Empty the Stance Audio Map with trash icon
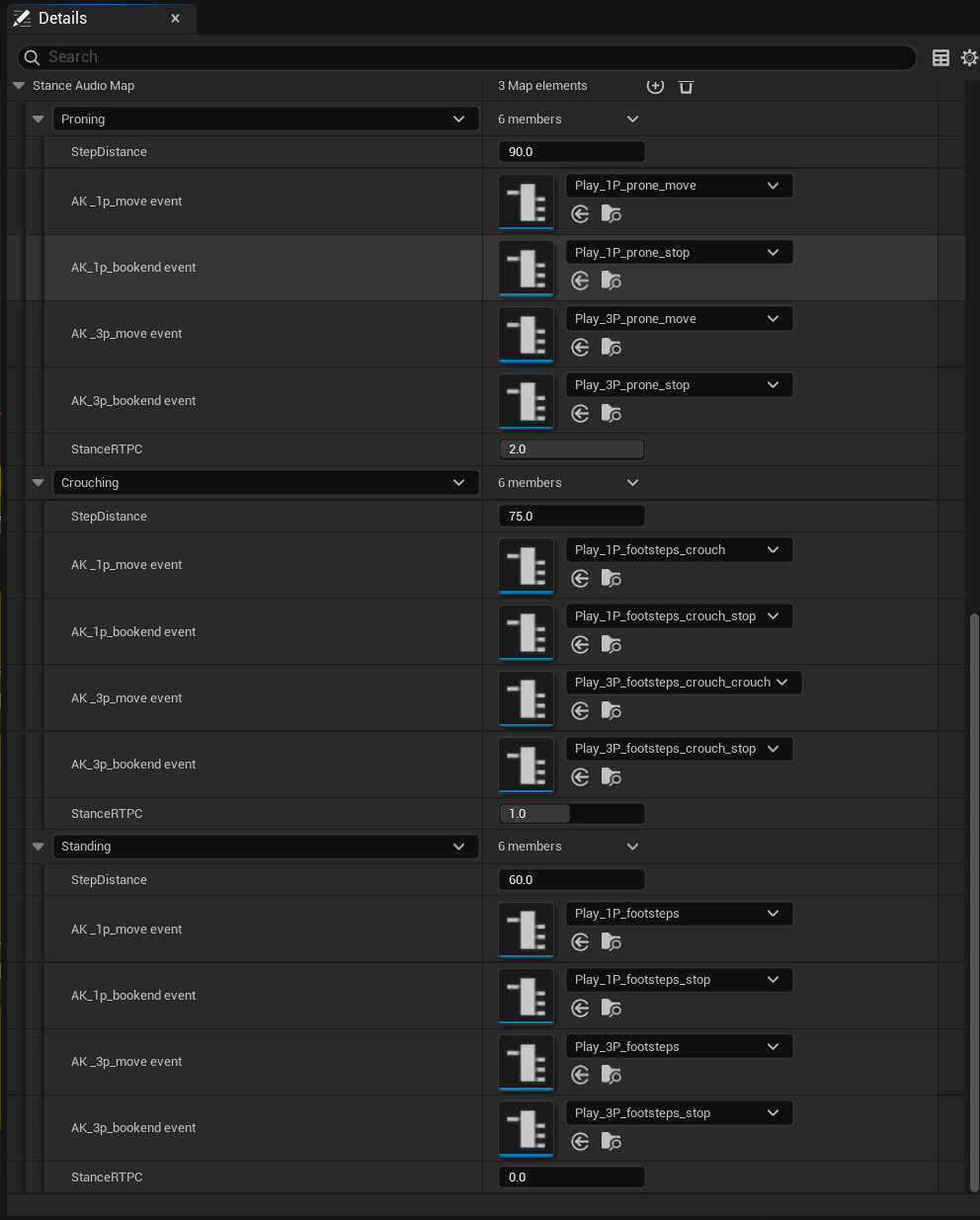980x1220 pixels. [x=686, y=86]
